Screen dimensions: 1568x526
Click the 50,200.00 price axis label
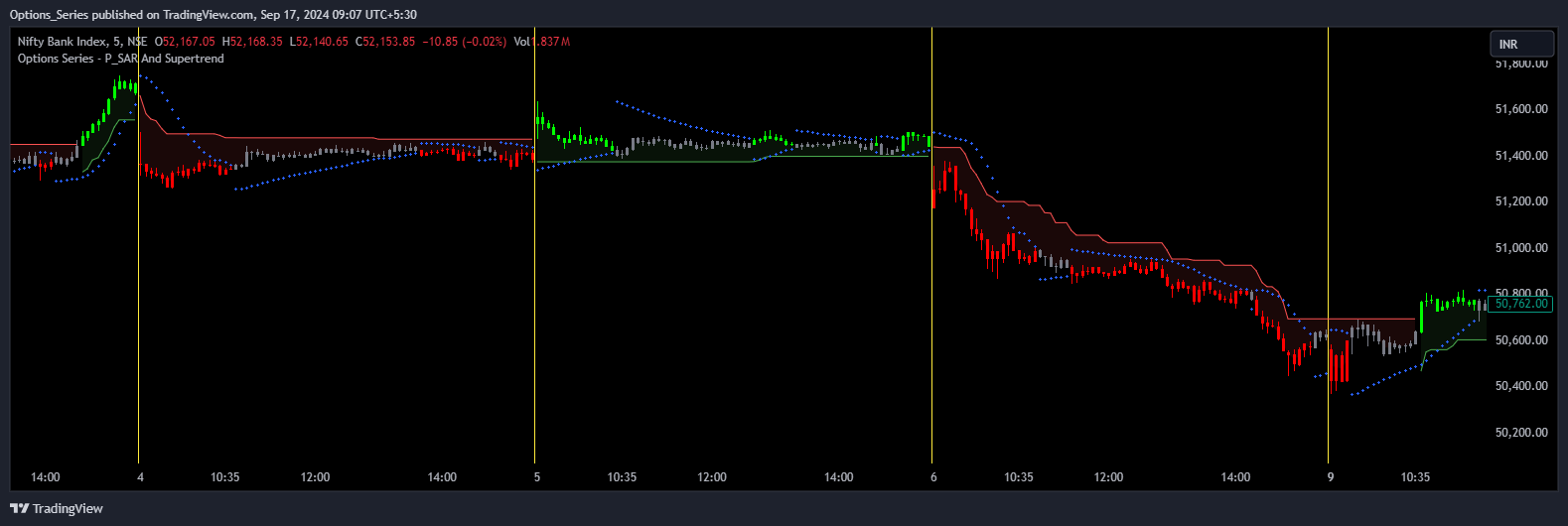[x=1520, y=433]
